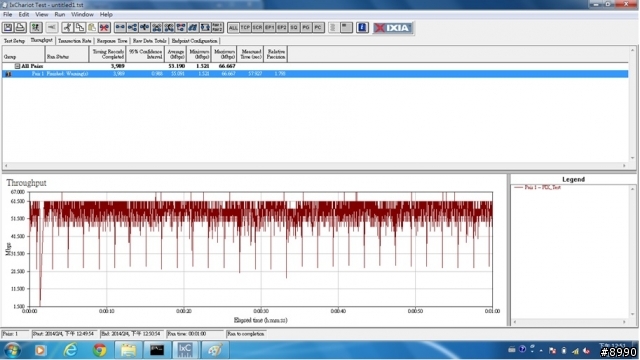Open the Help menu
The image size is (640, 360).
(106, 14)
